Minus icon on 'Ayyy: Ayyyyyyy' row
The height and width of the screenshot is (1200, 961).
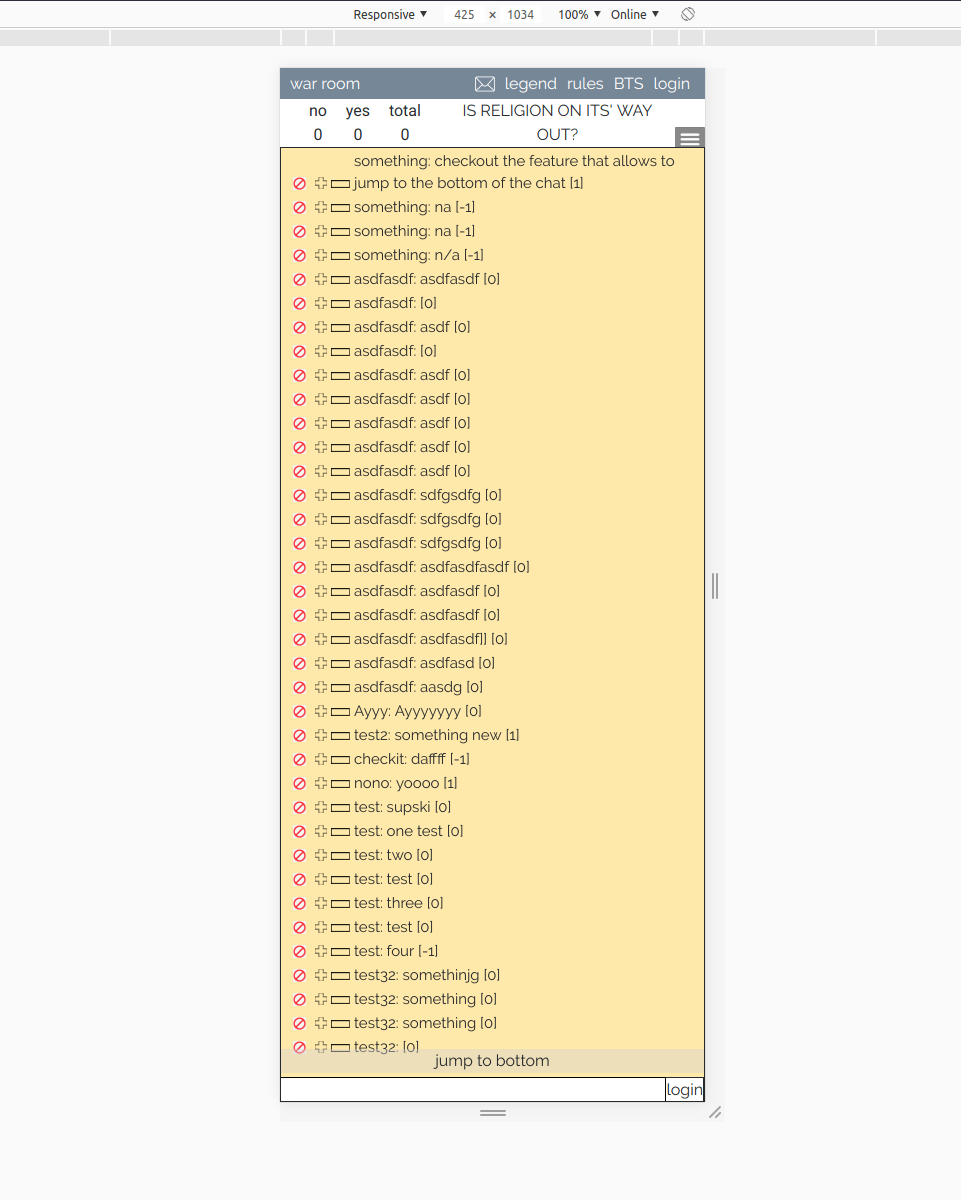coord(340,712)
